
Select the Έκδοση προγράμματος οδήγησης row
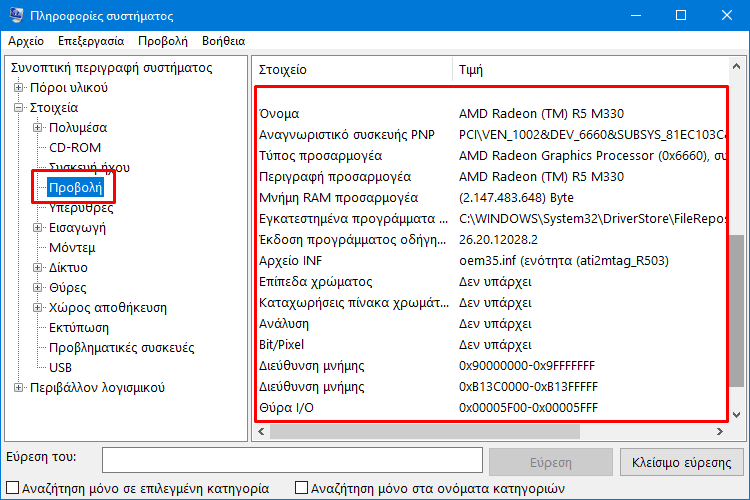coord(492,240)
